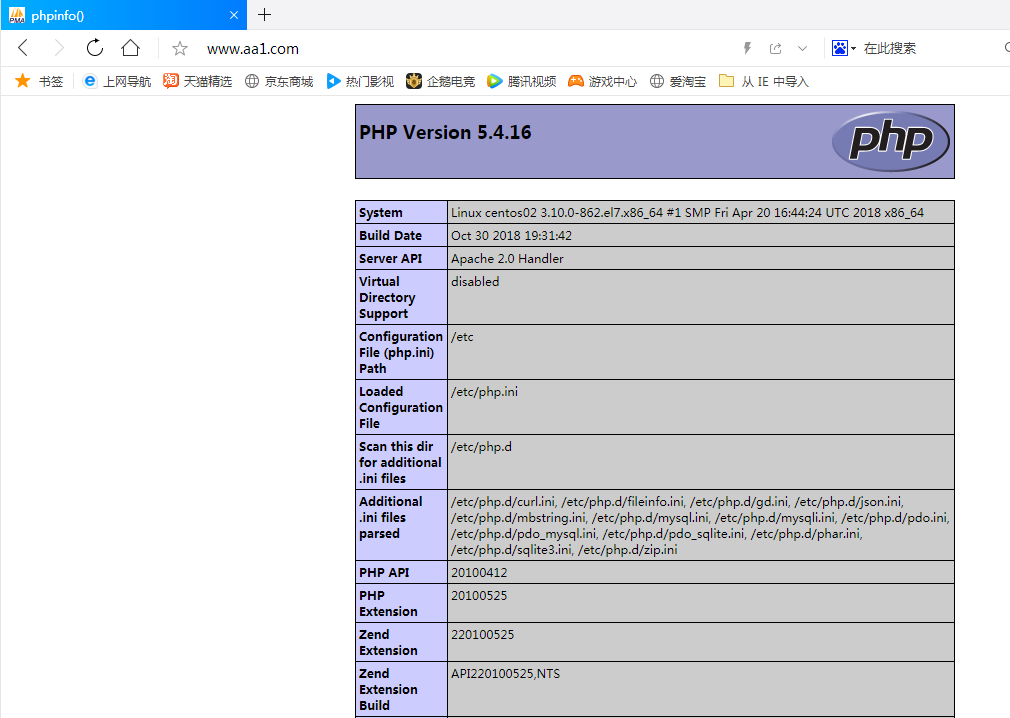The height and width of the screenshot is (718, 1010).
Task: Open 热门影视 bookmark
Action: (360, 81)
